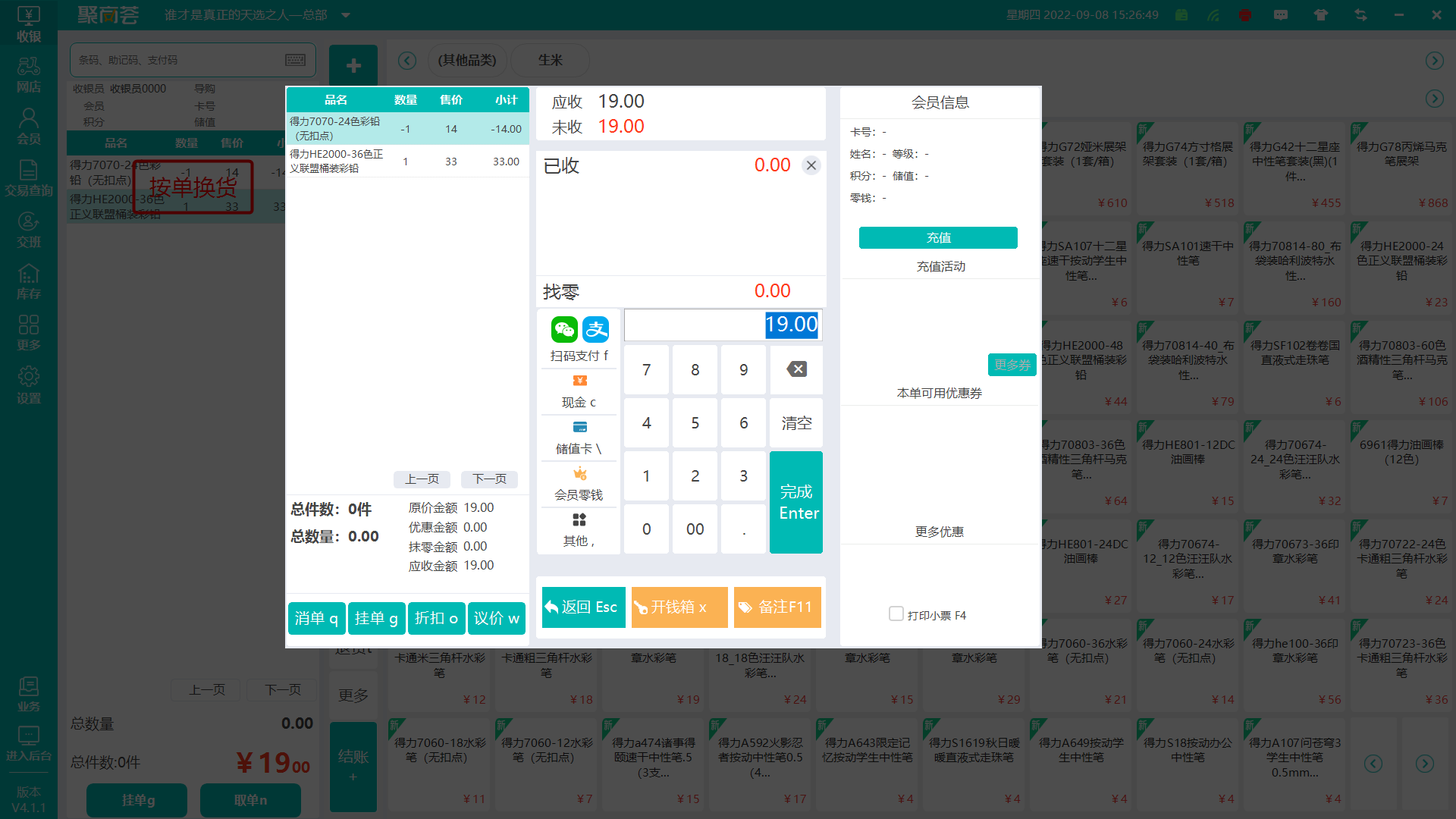This screenshot has height=819, width=1456.
Task: Click 议价 w bargain button
Action: click(497, 619)
